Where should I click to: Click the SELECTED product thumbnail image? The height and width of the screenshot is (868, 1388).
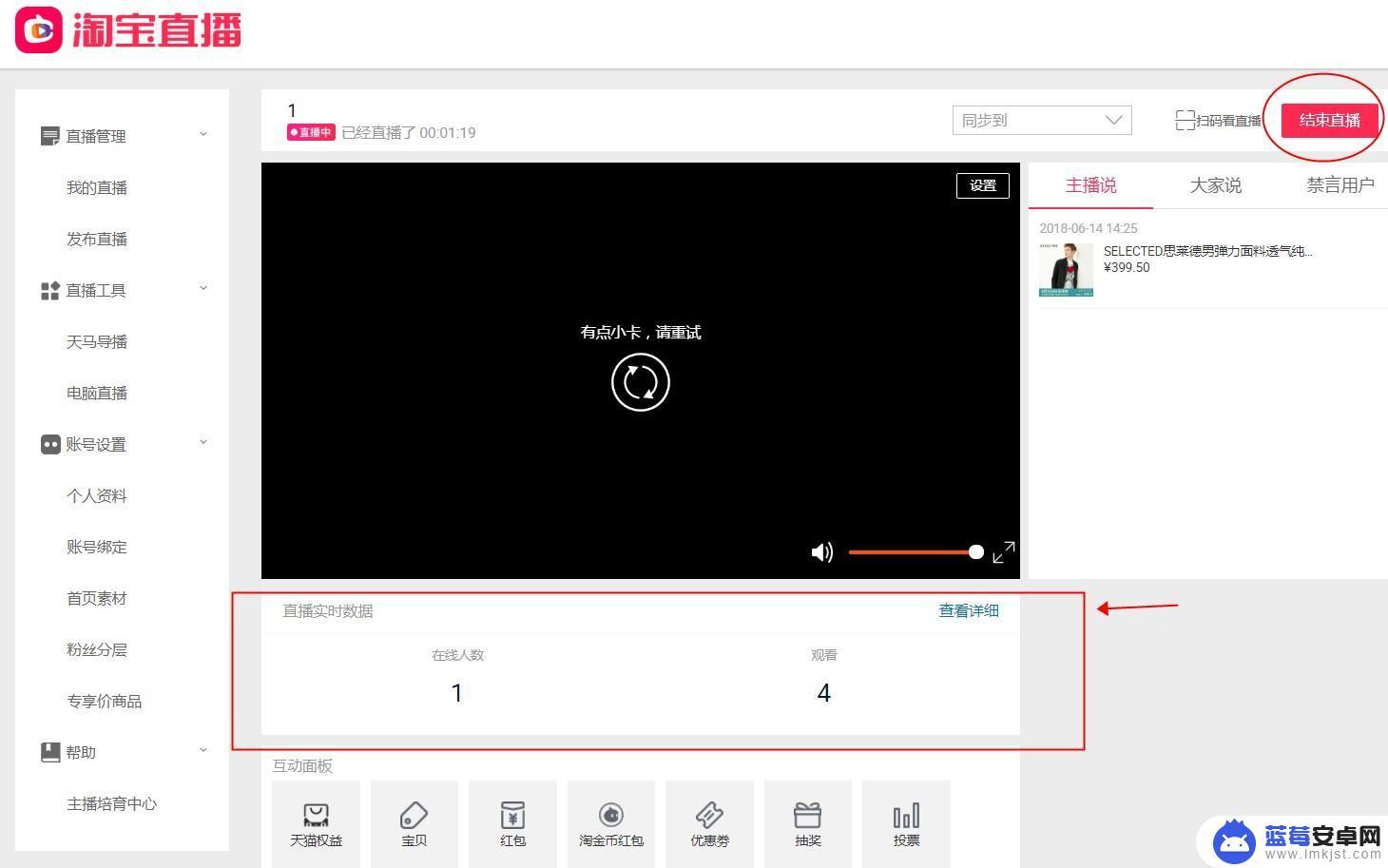coord(1066,270)
